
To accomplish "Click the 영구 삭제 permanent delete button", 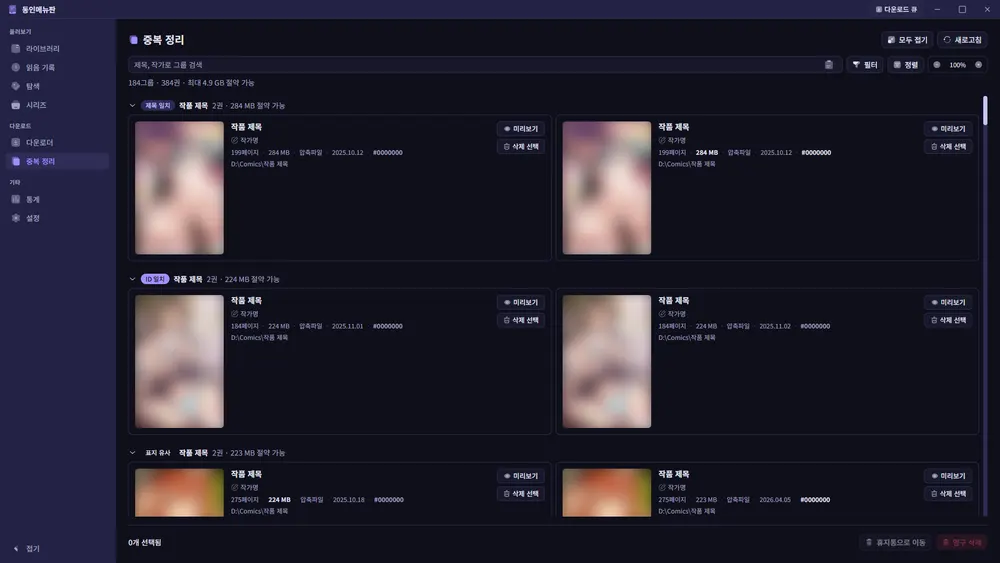I will point(962,542).
